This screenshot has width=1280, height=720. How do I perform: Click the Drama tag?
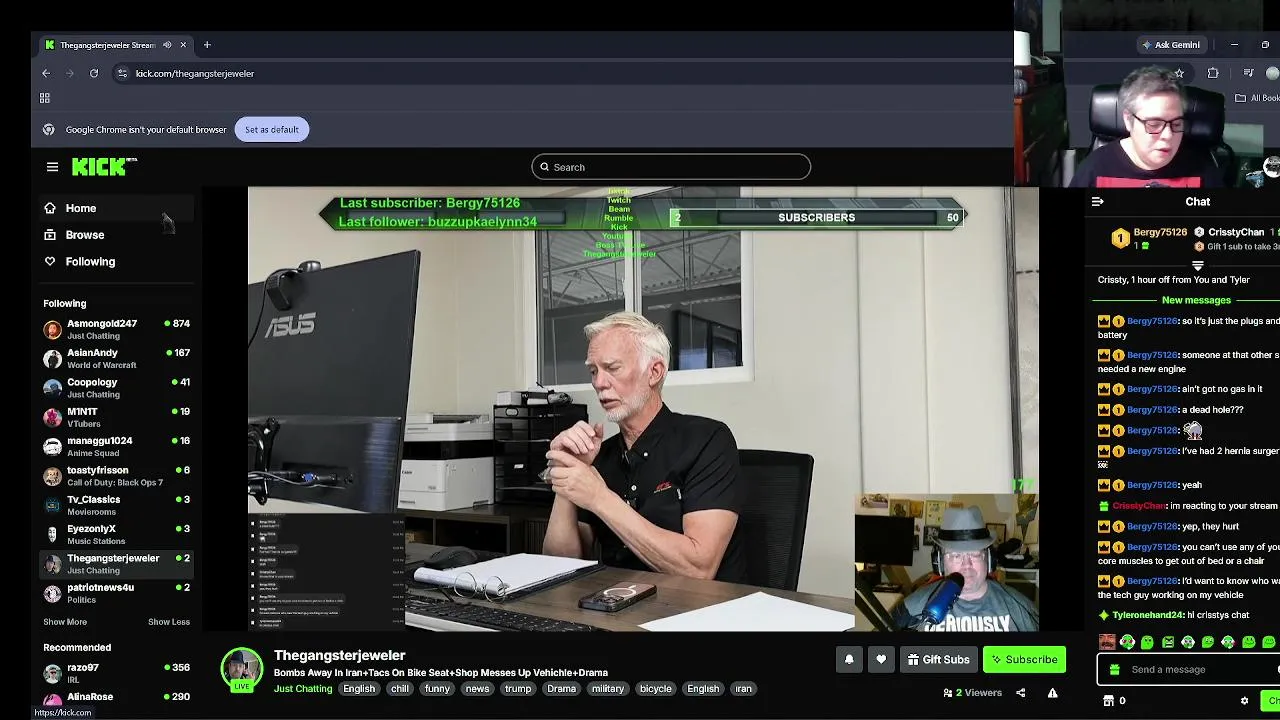click(x=561, y=689)
